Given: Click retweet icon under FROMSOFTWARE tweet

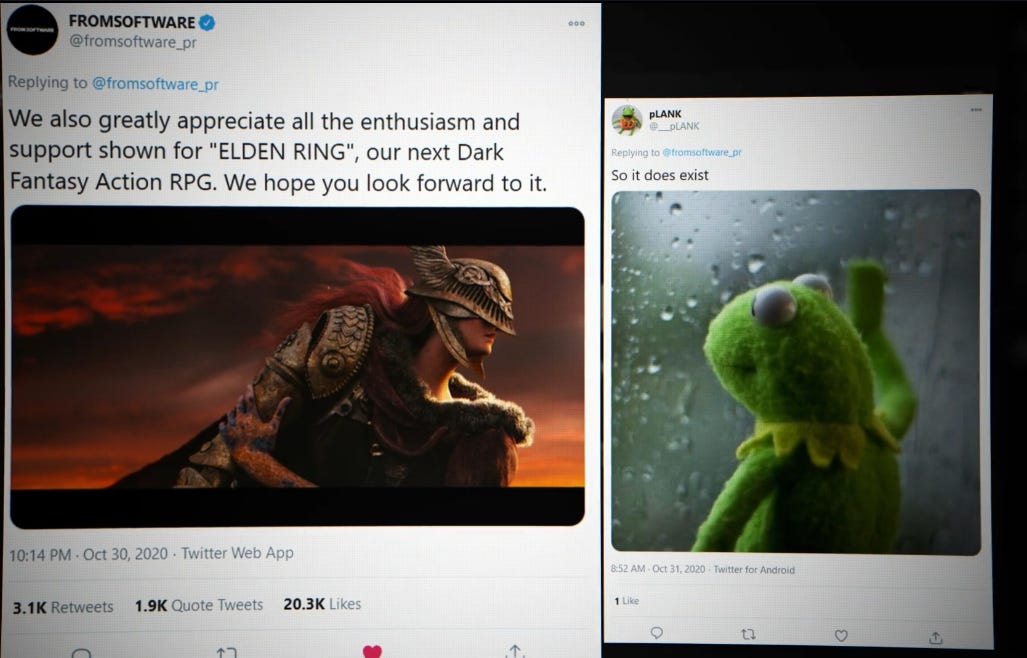Looking at the screenshot, I should (226, 652).
